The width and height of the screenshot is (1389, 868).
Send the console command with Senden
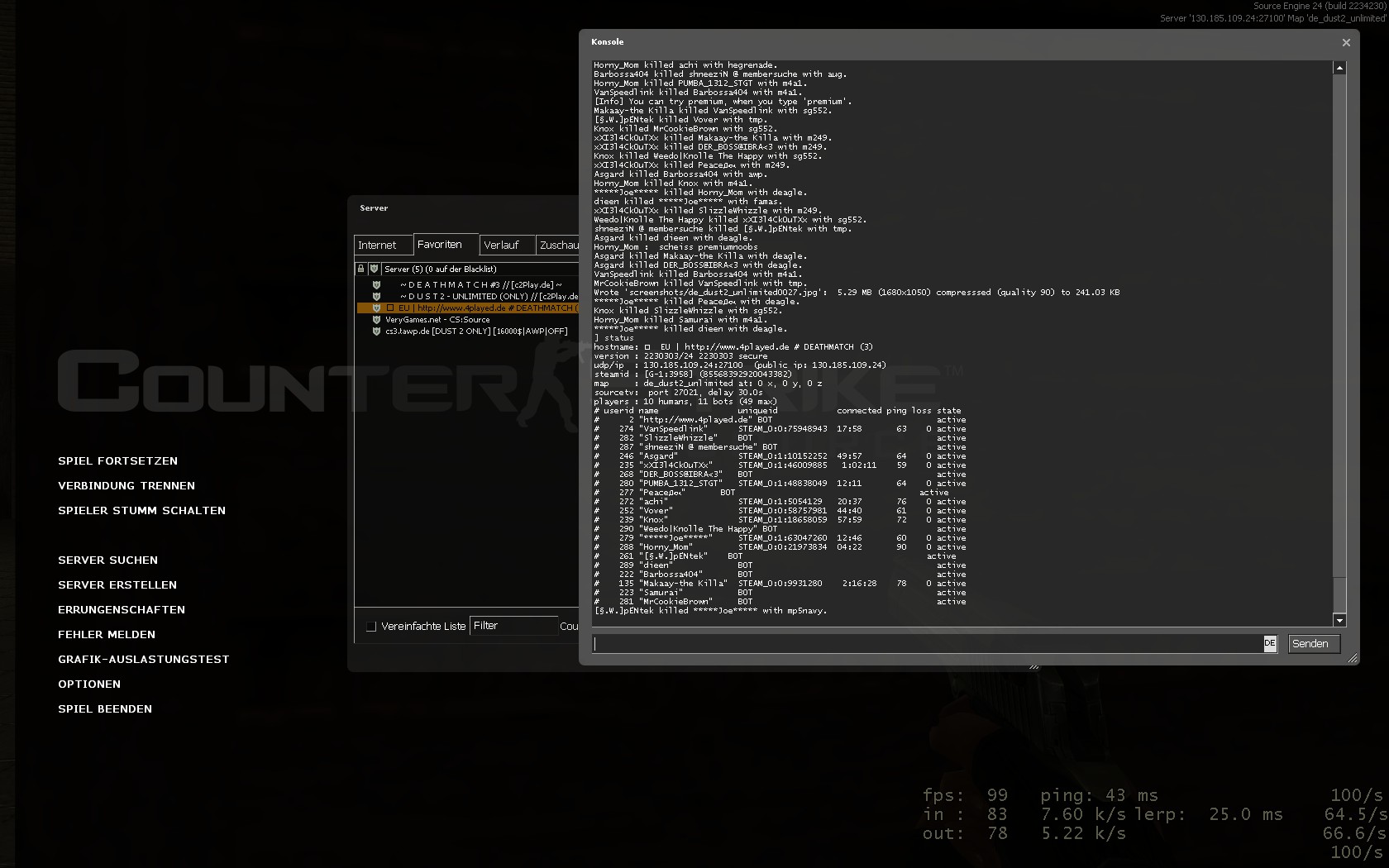pos(1314,643)
